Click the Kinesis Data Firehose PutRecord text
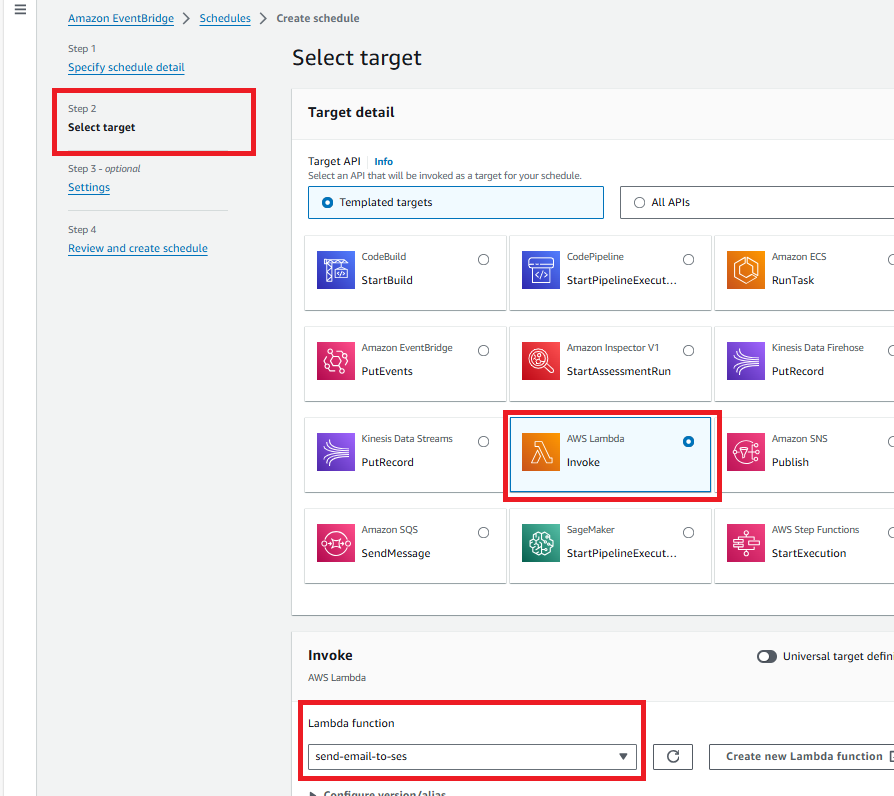Image resolution: width=894 pixels, height=796 pixels. tap(798, 371)
